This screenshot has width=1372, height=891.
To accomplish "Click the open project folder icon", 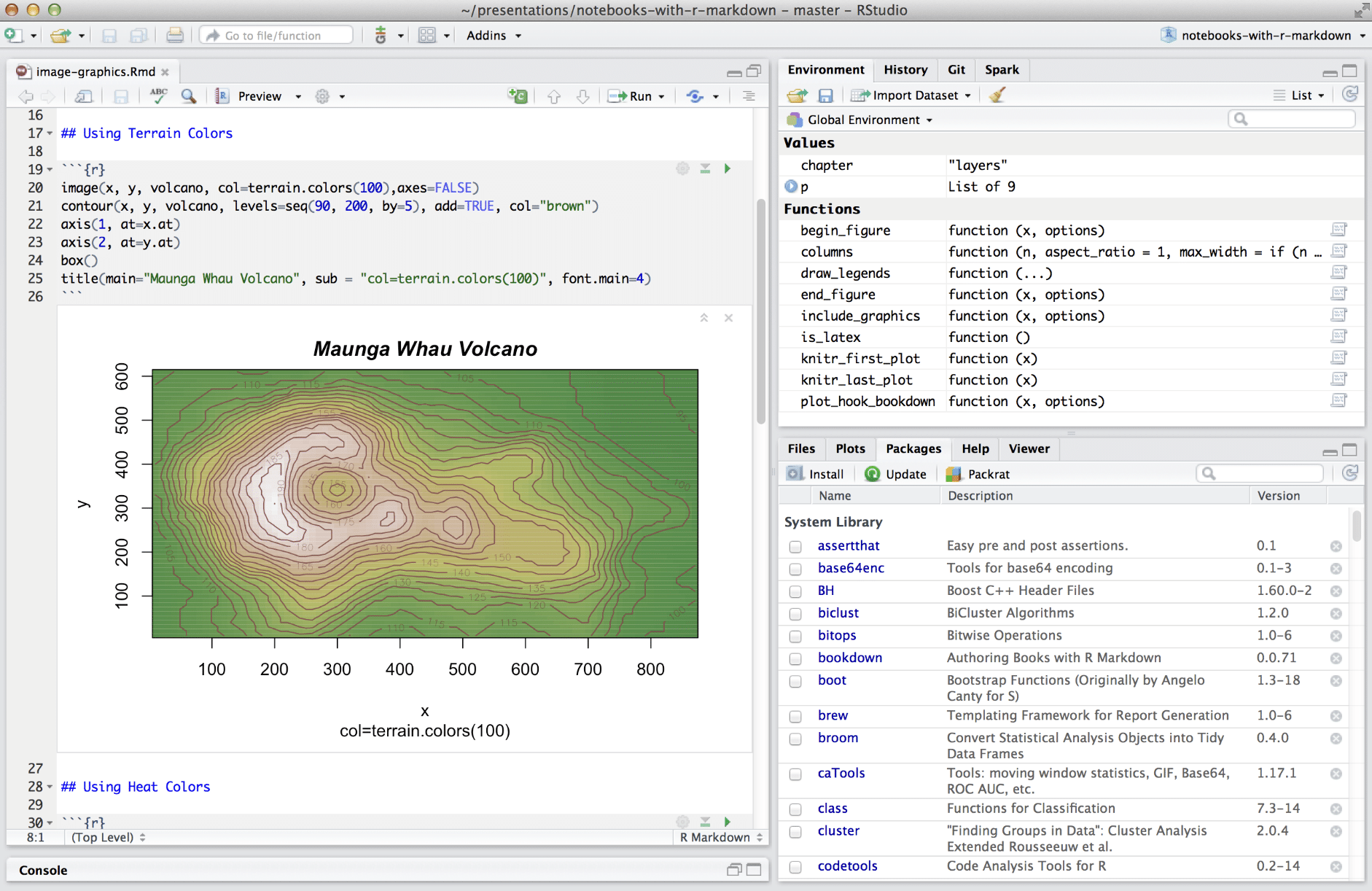I will click(61, 35).
